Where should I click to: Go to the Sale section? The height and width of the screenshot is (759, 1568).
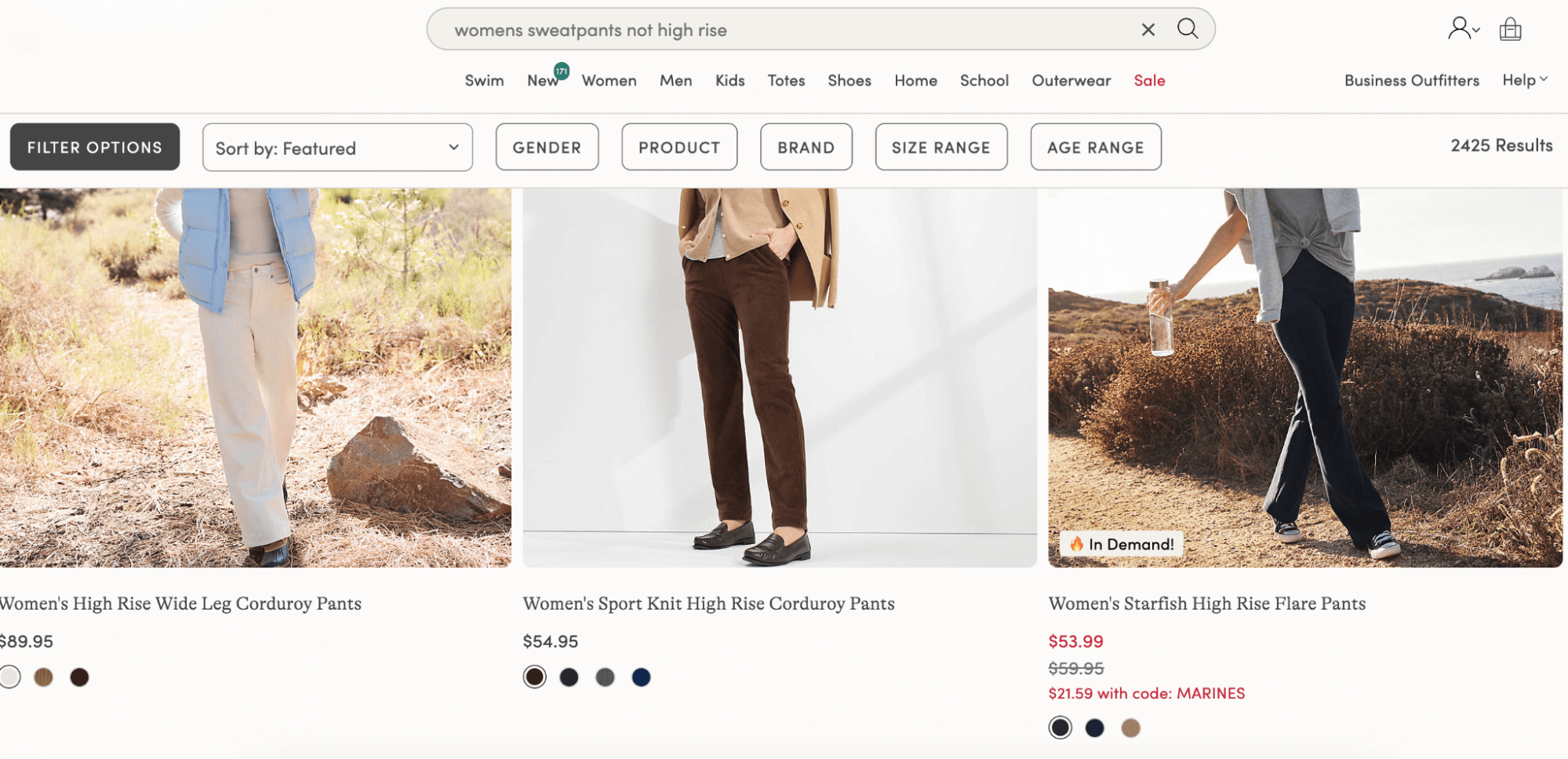(x=1149, y=81)
